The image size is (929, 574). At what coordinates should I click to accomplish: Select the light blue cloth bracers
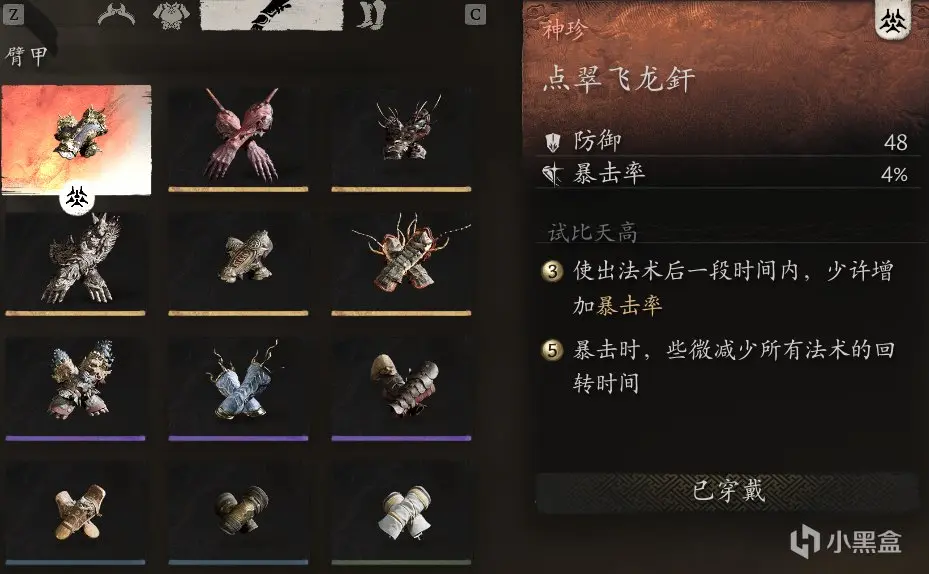pos(238,388)
